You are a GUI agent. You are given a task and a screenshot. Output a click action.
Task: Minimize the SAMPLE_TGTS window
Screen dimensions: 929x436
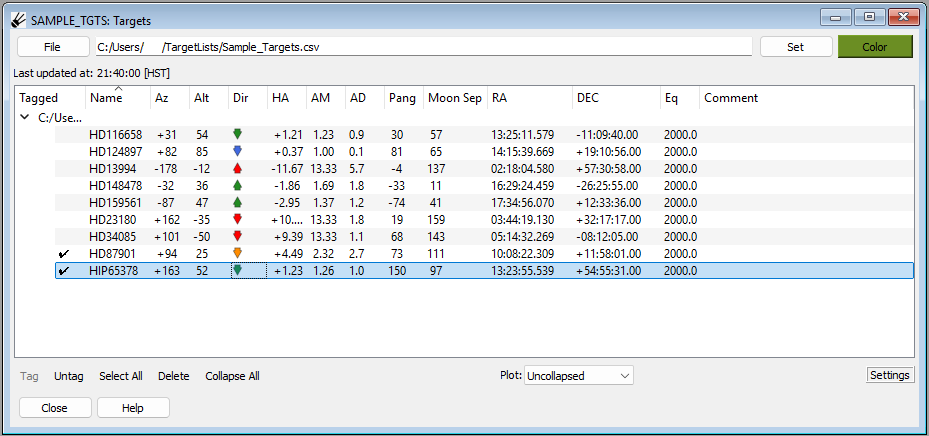click(x=836, y=18)
